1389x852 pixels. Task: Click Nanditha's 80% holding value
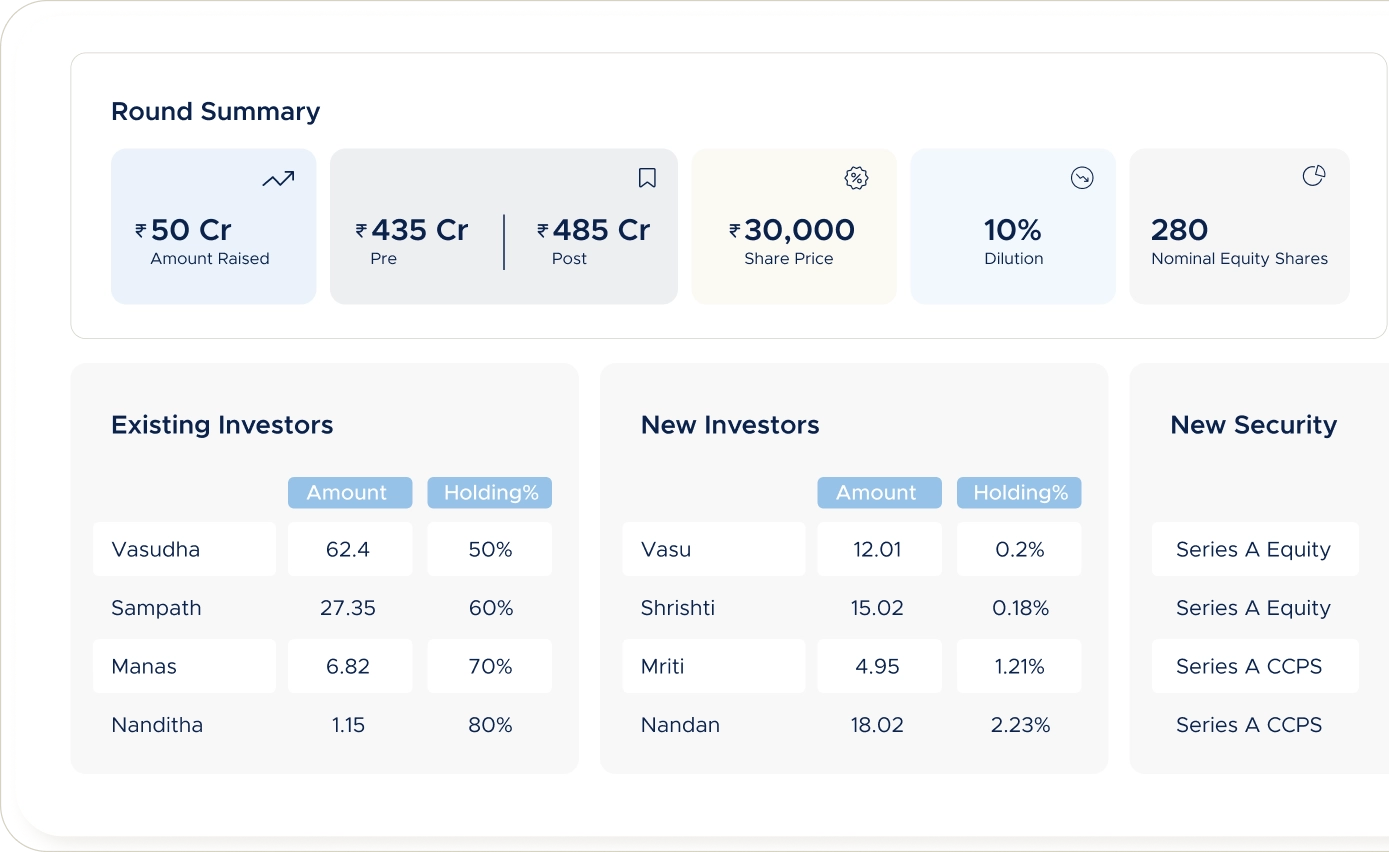(490, 725)
